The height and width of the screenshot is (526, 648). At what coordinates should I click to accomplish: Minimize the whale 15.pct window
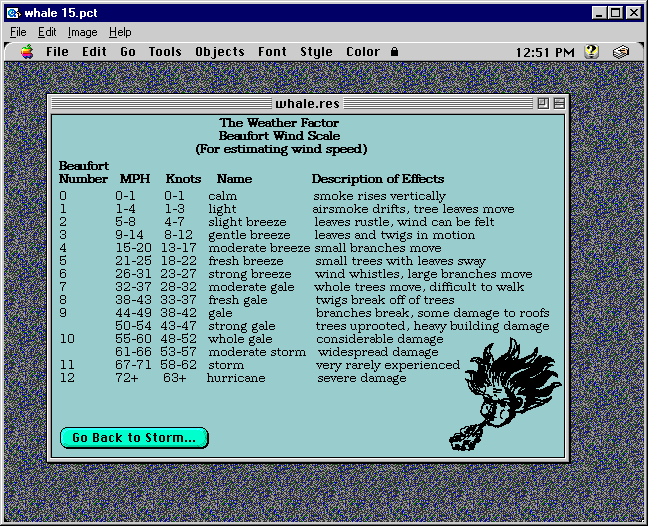pyautogui.click(x=600, y=13)
